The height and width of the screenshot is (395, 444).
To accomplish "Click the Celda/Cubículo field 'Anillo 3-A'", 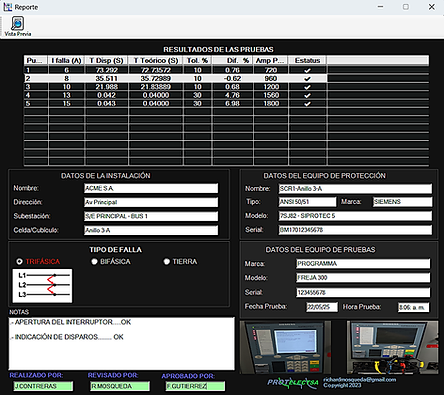I will tap(151, 230).
